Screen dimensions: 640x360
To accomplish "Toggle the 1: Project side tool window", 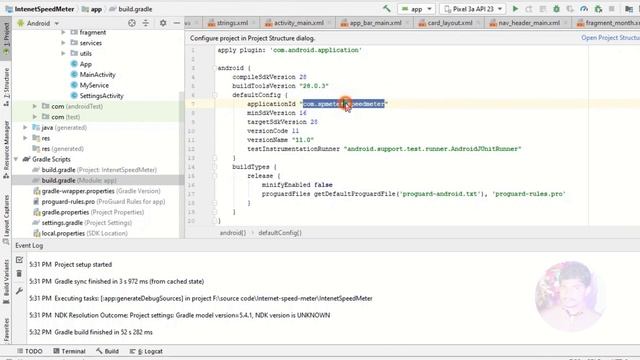I will [x=6, y=39].
